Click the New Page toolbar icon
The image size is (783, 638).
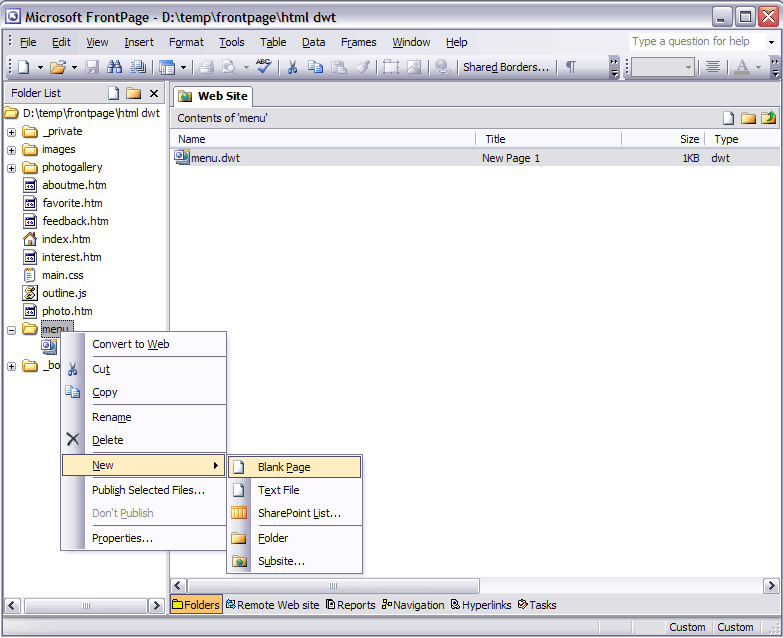pos(24,67)
